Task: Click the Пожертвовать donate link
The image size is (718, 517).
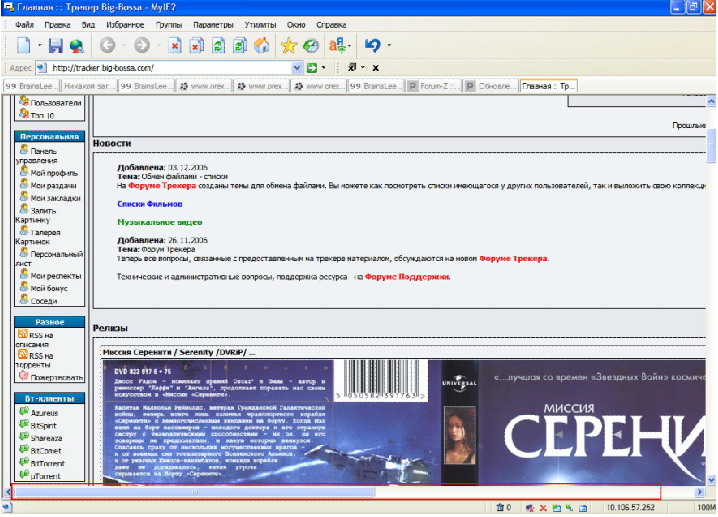Action: pyautogui.click(x=57, y=378)
